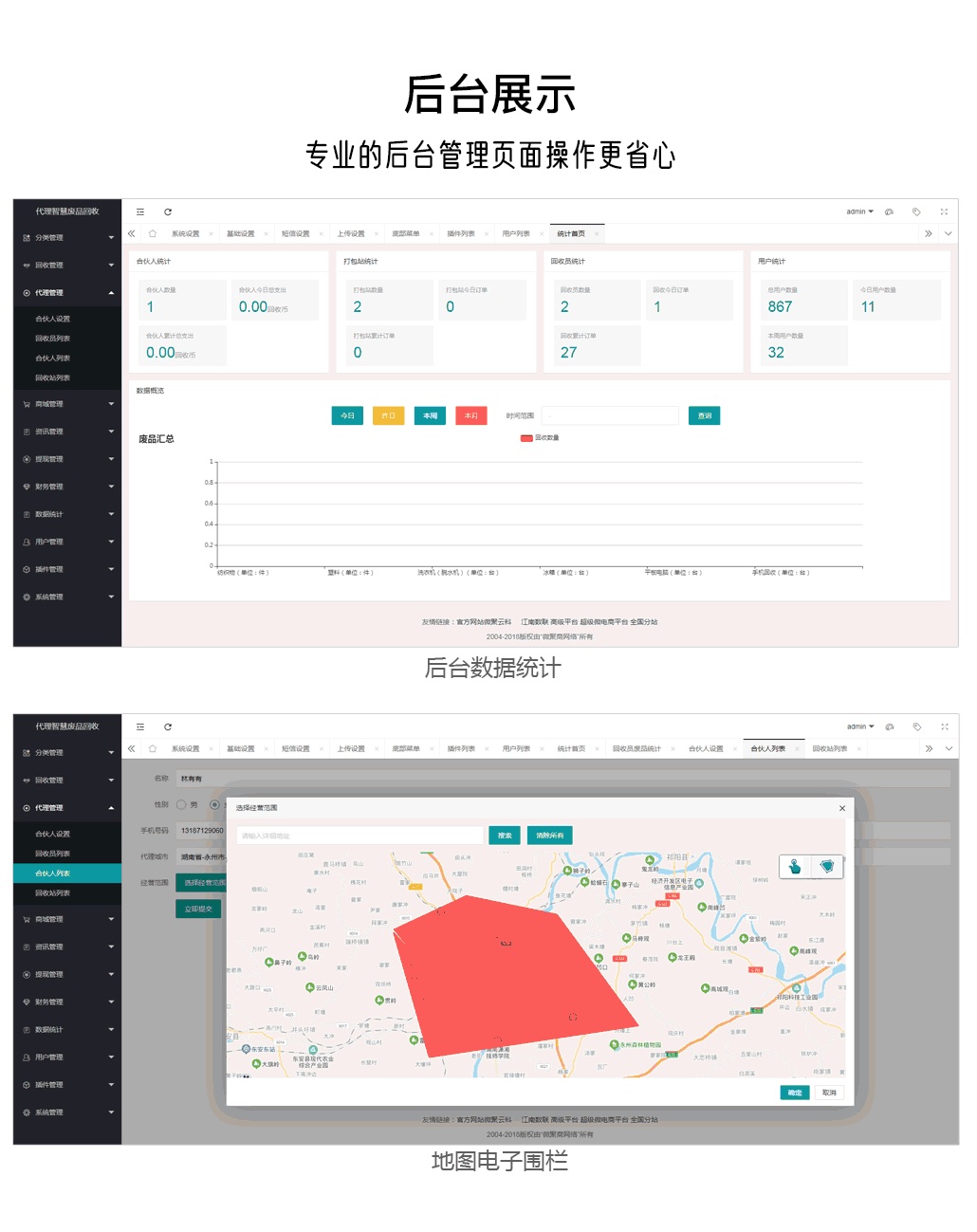Open the 回收站列表 tab
Screen dimensions: 977x1232
pos(829,749)
